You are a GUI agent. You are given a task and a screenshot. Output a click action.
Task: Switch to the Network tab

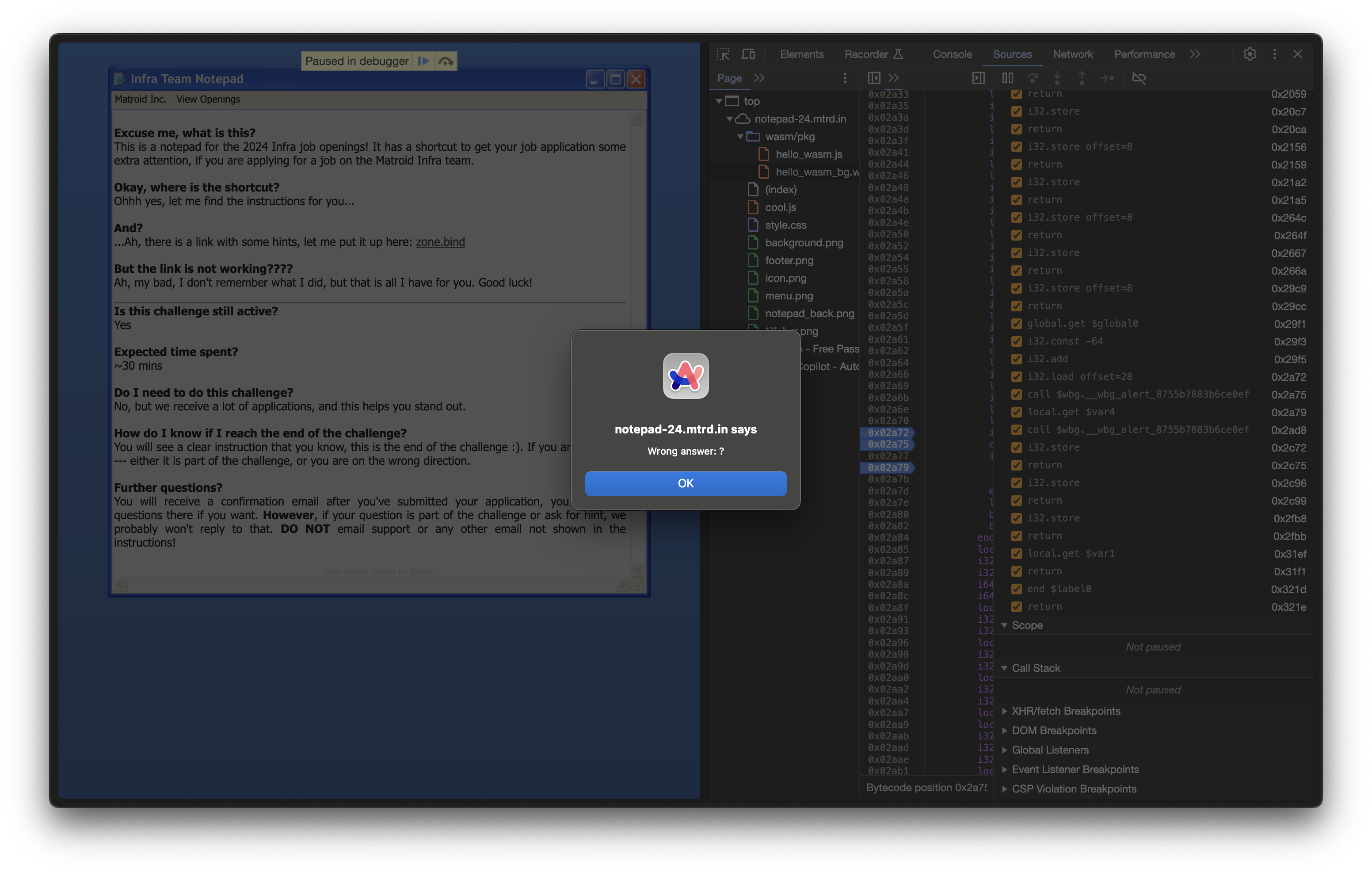tap(1072, 54)
